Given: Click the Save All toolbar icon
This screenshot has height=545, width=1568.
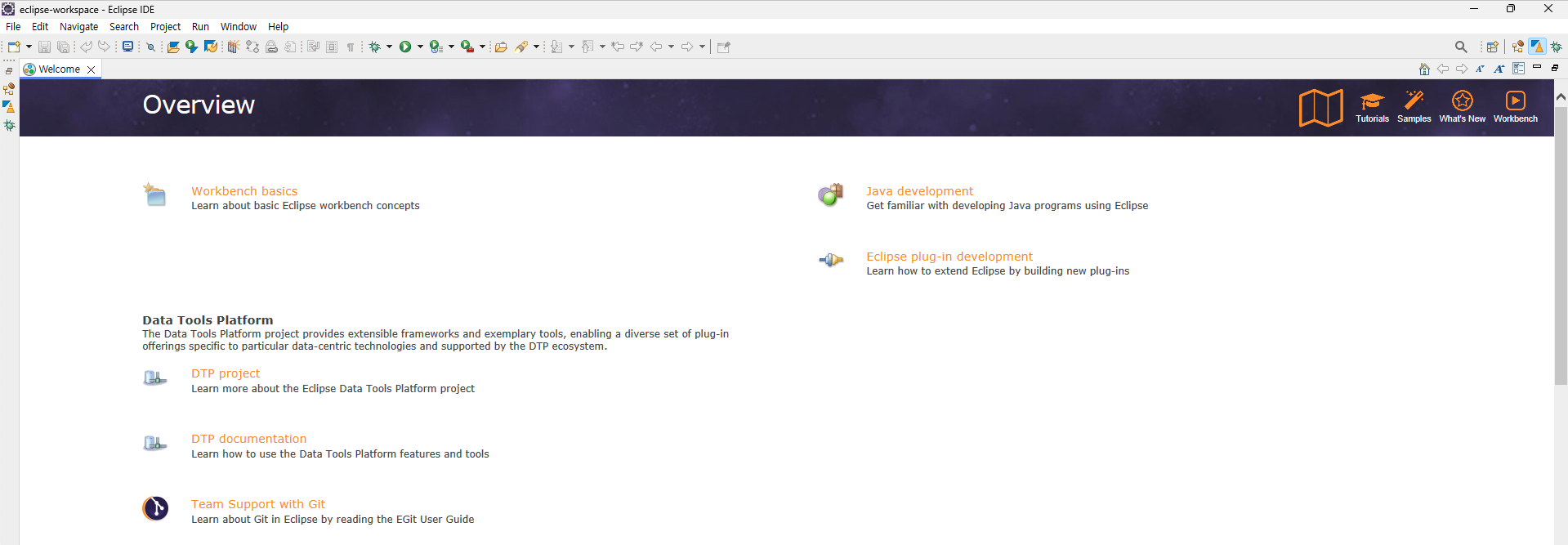Looking at the screenshot, I should click(63, 47).
